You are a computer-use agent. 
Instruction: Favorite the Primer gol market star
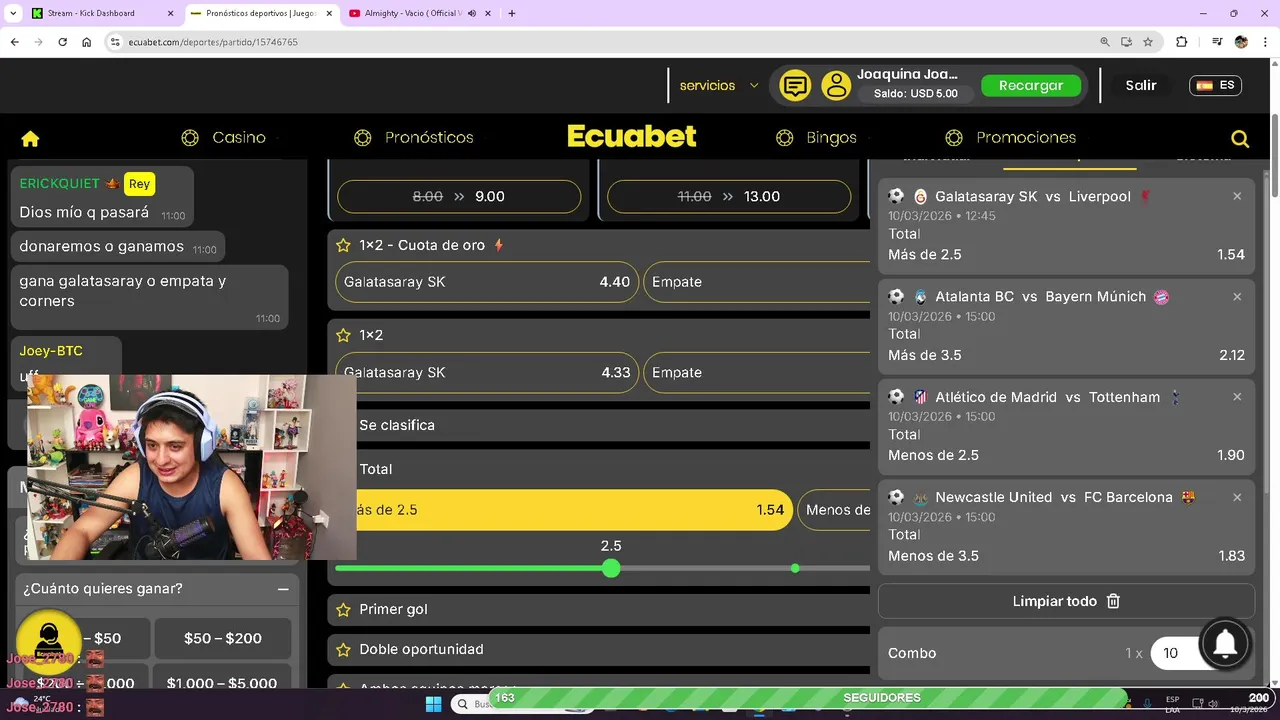(343, 609)
